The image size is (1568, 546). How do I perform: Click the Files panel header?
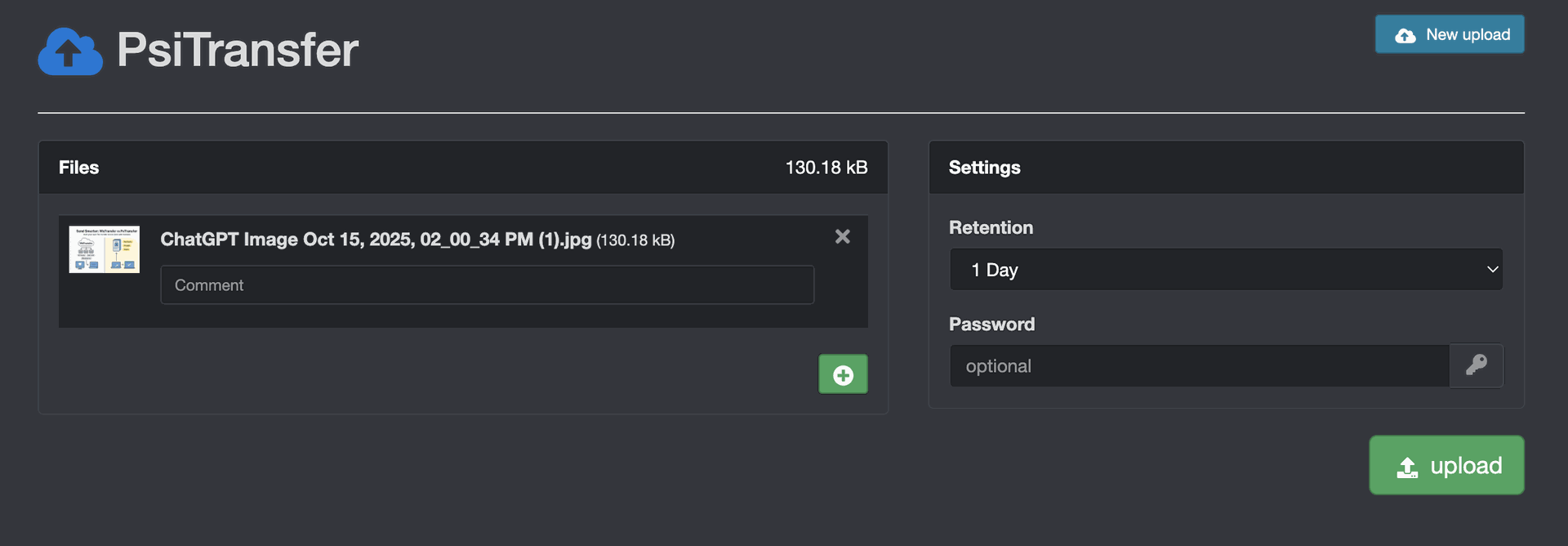click(79, 168)
